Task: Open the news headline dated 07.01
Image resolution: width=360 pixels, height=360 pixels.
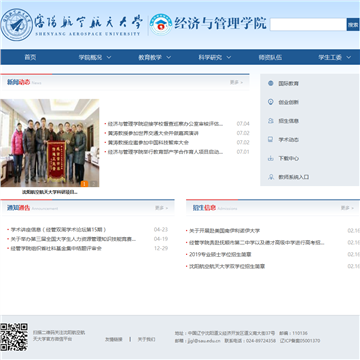Action: click(165, 152)
